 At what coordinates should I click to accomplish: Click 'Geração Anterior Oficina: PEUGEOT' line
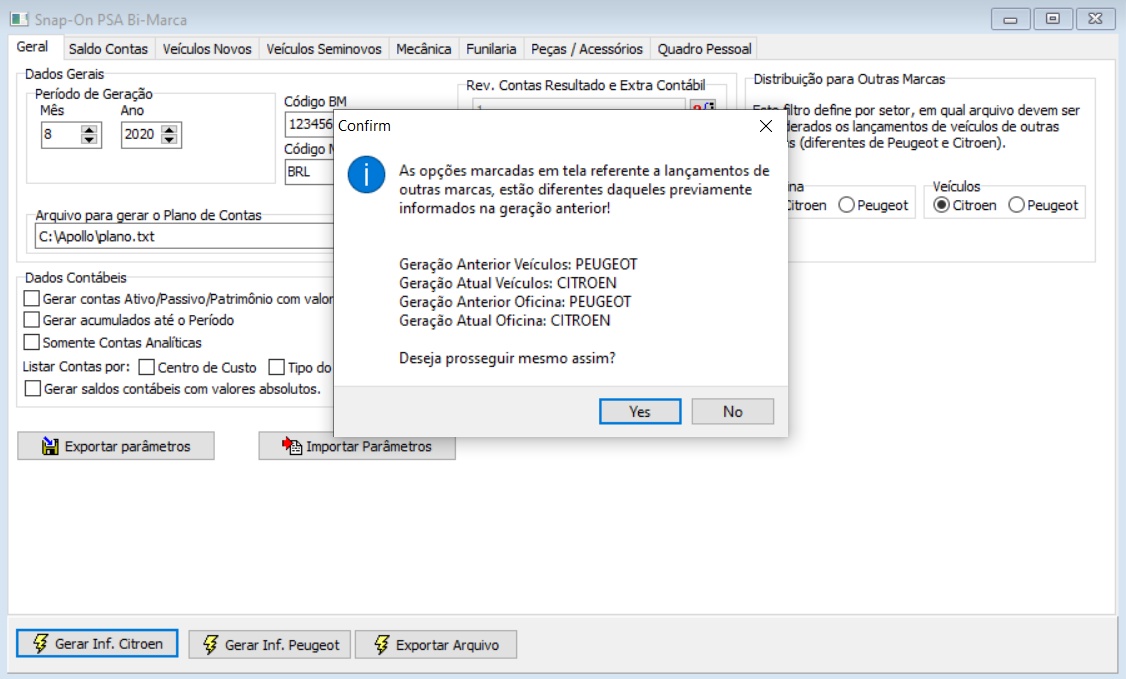click(515, 301)
